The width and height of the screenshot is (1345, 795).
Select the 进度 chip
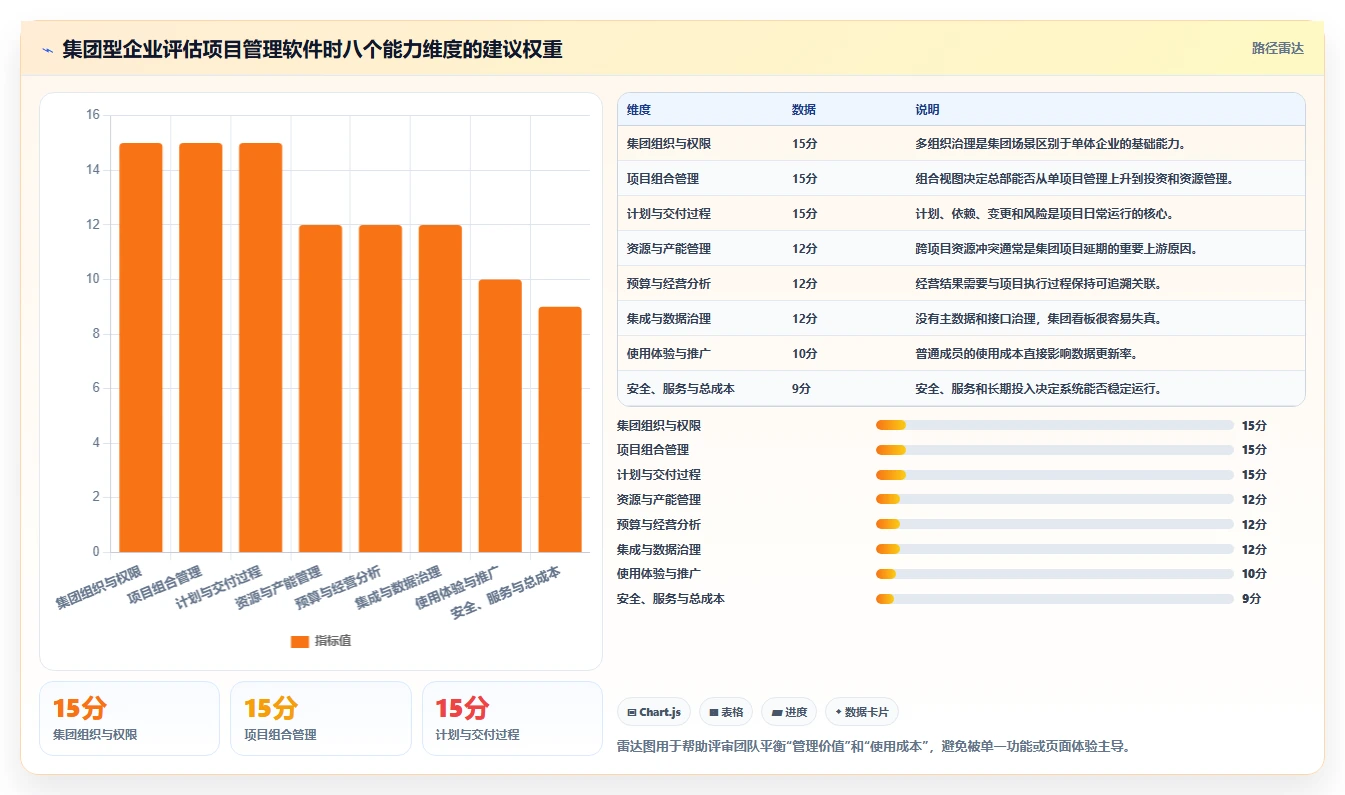[789, 712]
